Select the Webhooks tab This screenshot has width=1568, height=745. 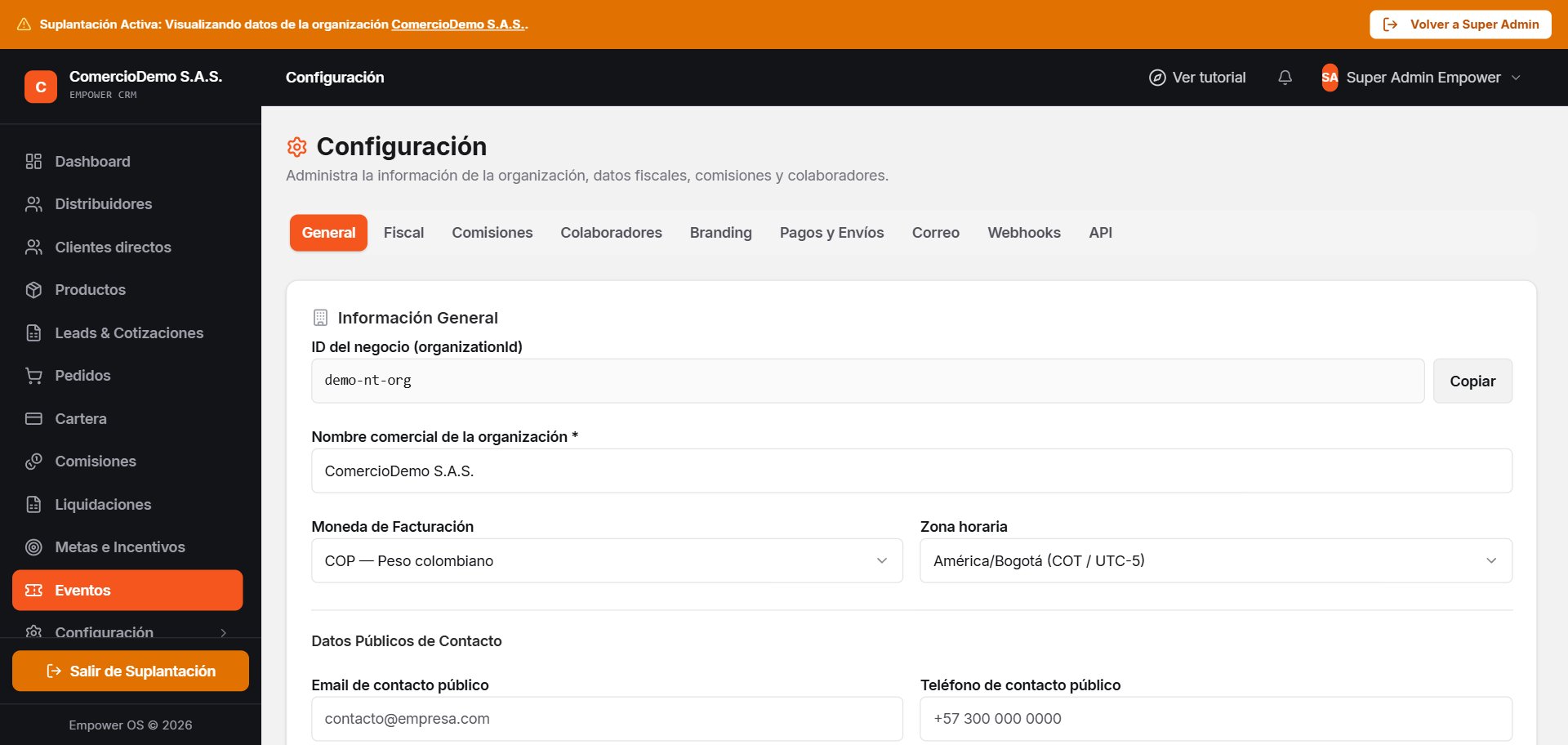1024,233
